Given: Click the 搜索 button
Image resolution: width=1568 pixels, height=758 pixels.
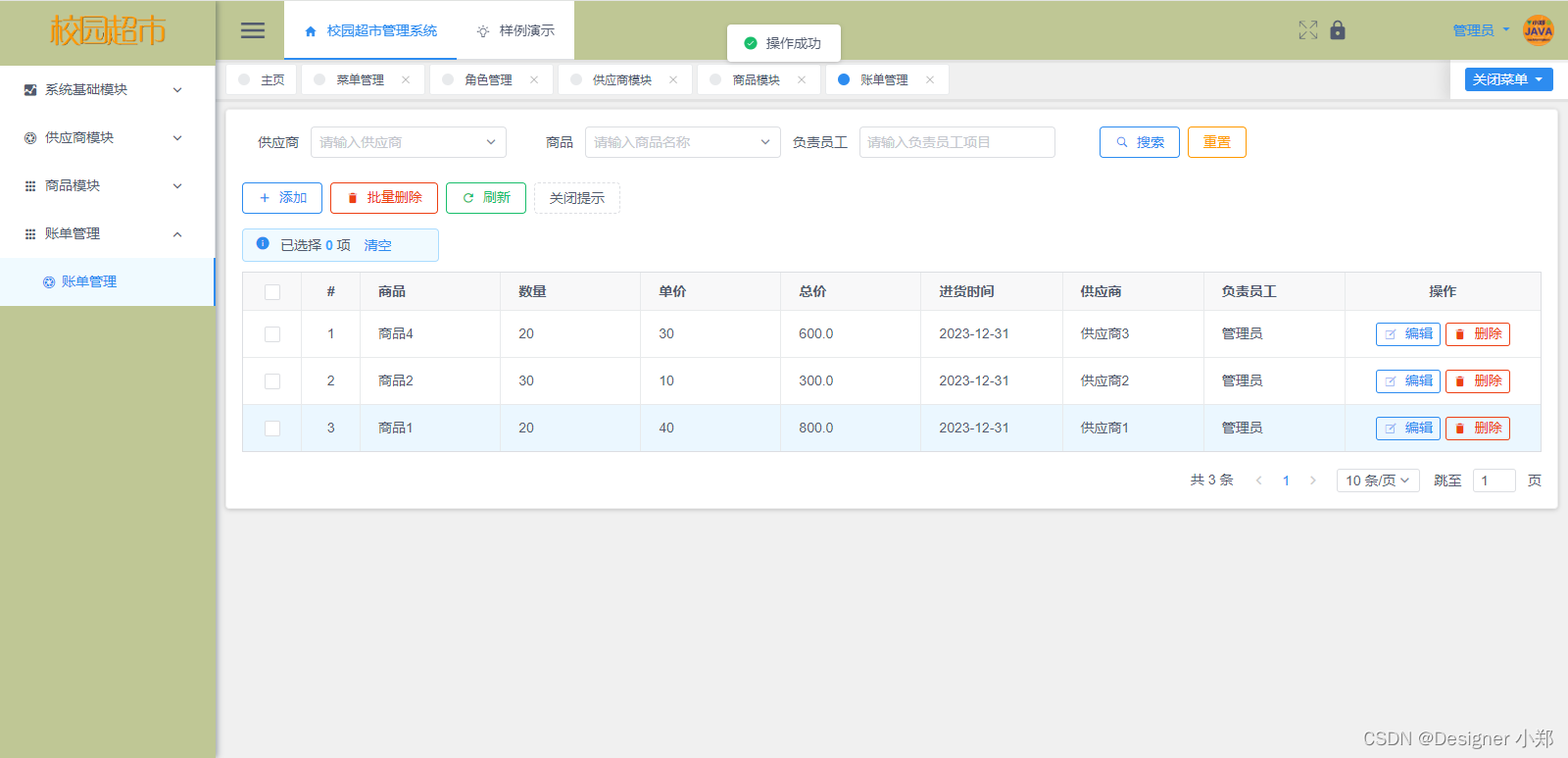Looking at the screenshot, I should pos(1140,142).
